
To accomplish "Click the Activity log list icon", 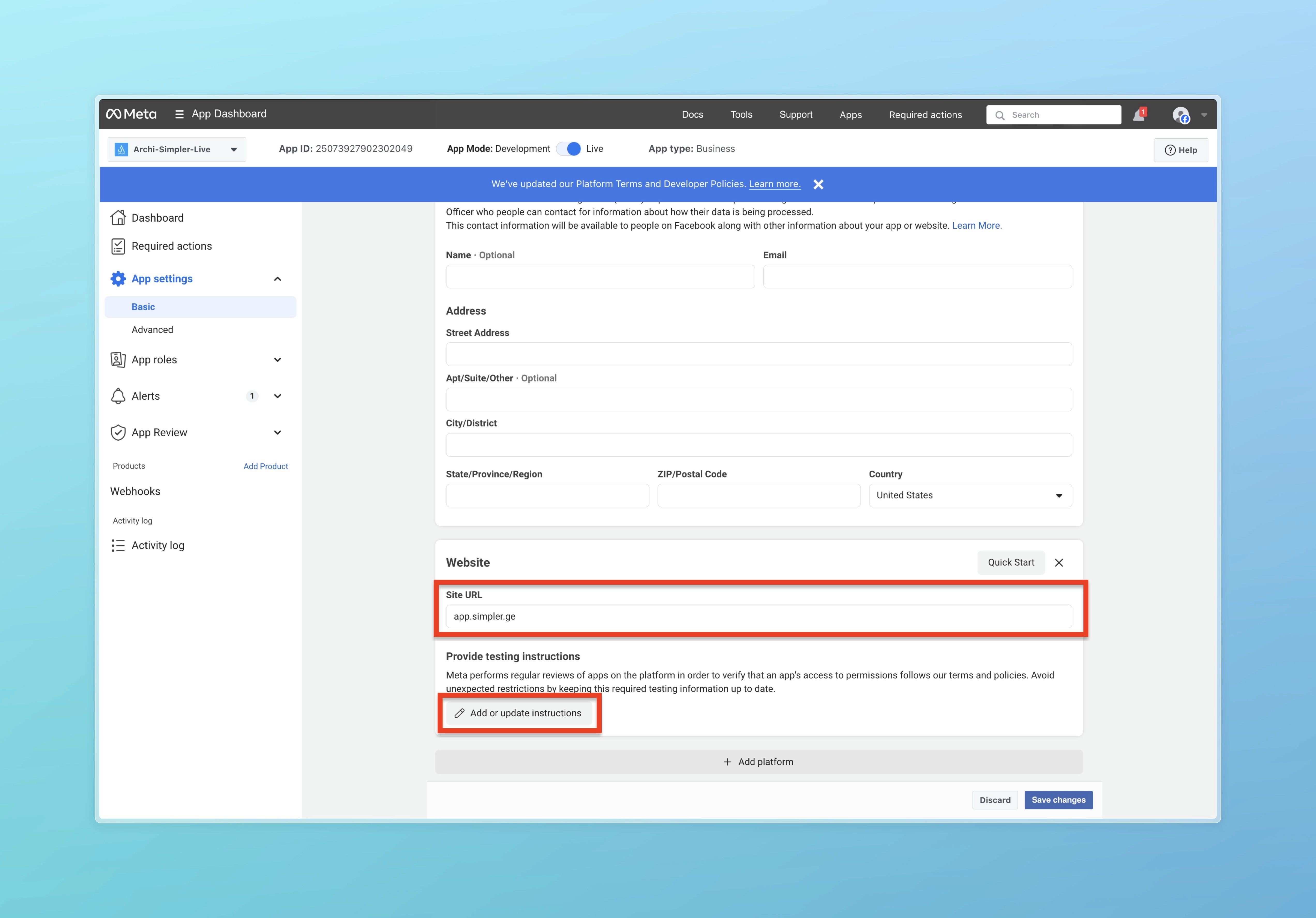I will pos(118,546).
